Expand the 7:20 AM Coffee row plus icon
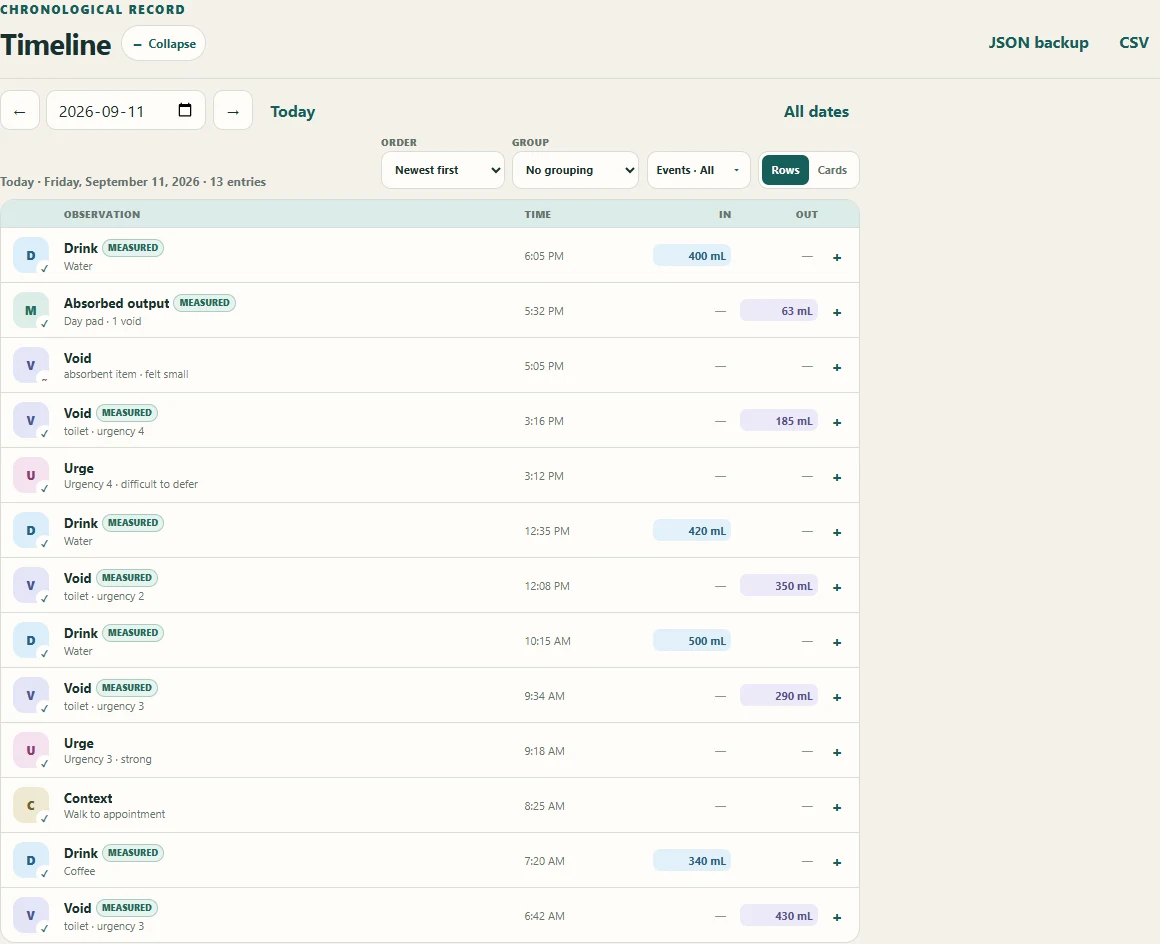This screenshot has width=1160, height=944. tap(837, 862)
